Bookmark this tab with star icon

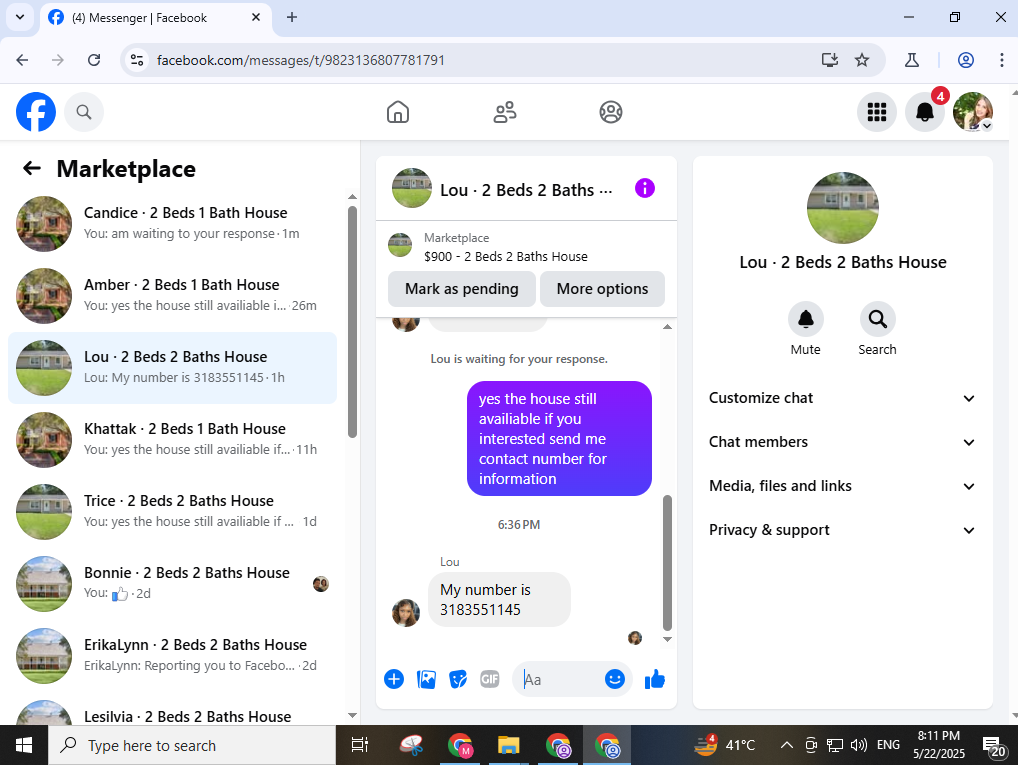tap(862, 60)
